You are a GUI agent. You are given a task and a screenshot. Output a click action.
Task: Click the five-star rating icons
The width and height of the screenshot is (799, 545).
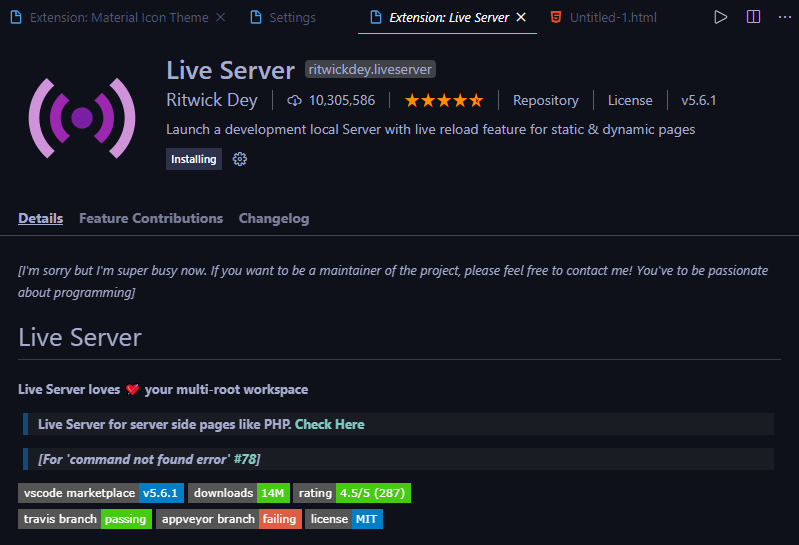444,100
